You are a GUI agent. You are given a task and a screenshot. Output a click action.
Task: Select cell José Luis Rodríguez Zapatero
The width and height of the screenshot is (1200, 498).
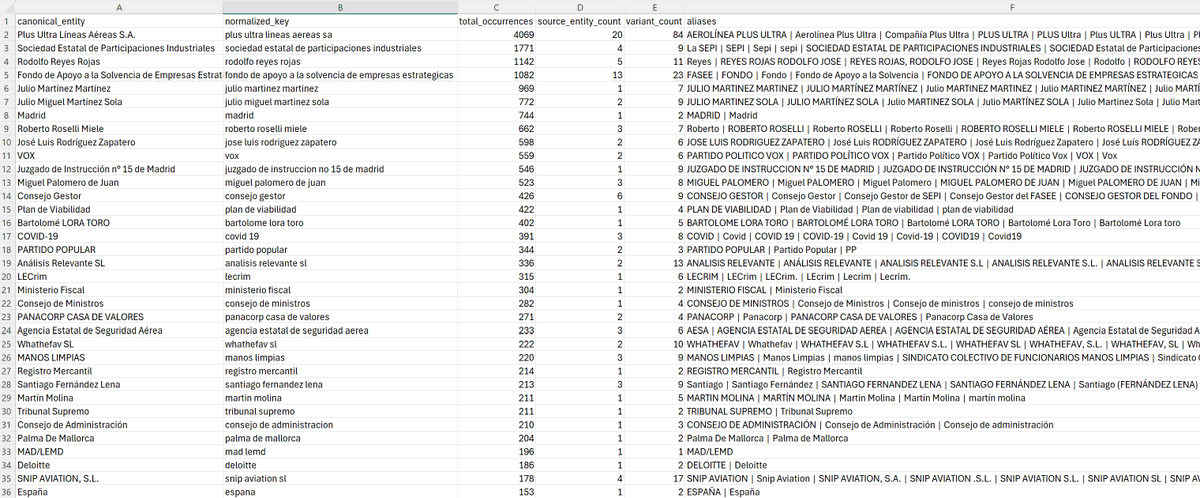click(118, 142)
